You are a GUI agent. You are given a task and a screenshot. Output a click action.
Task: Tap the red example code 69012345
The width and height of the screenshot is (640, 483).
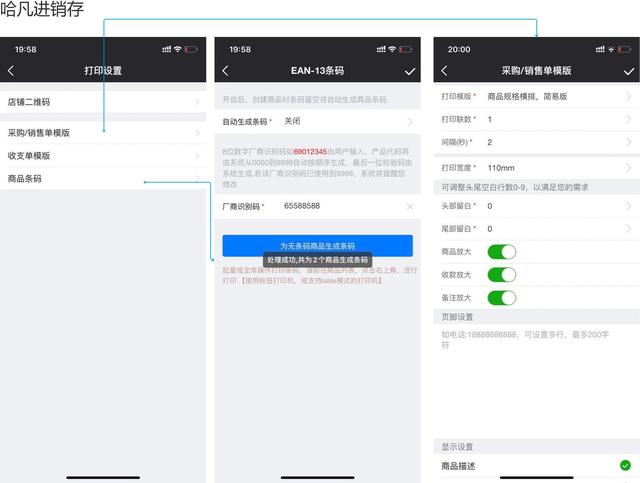point(310,151)
